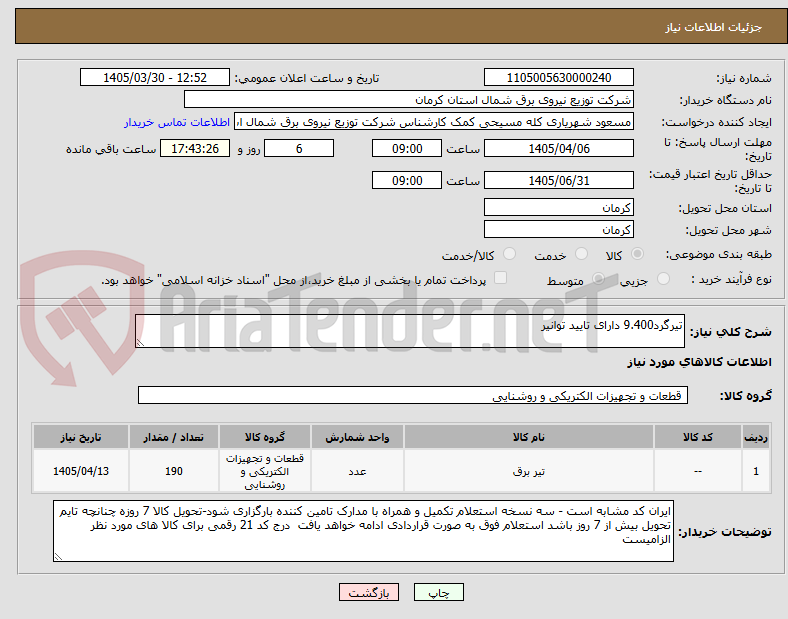Viewport: 788px width, 619px height.
Task: Click the price validity date 1405/06/31
Action: 559,180
